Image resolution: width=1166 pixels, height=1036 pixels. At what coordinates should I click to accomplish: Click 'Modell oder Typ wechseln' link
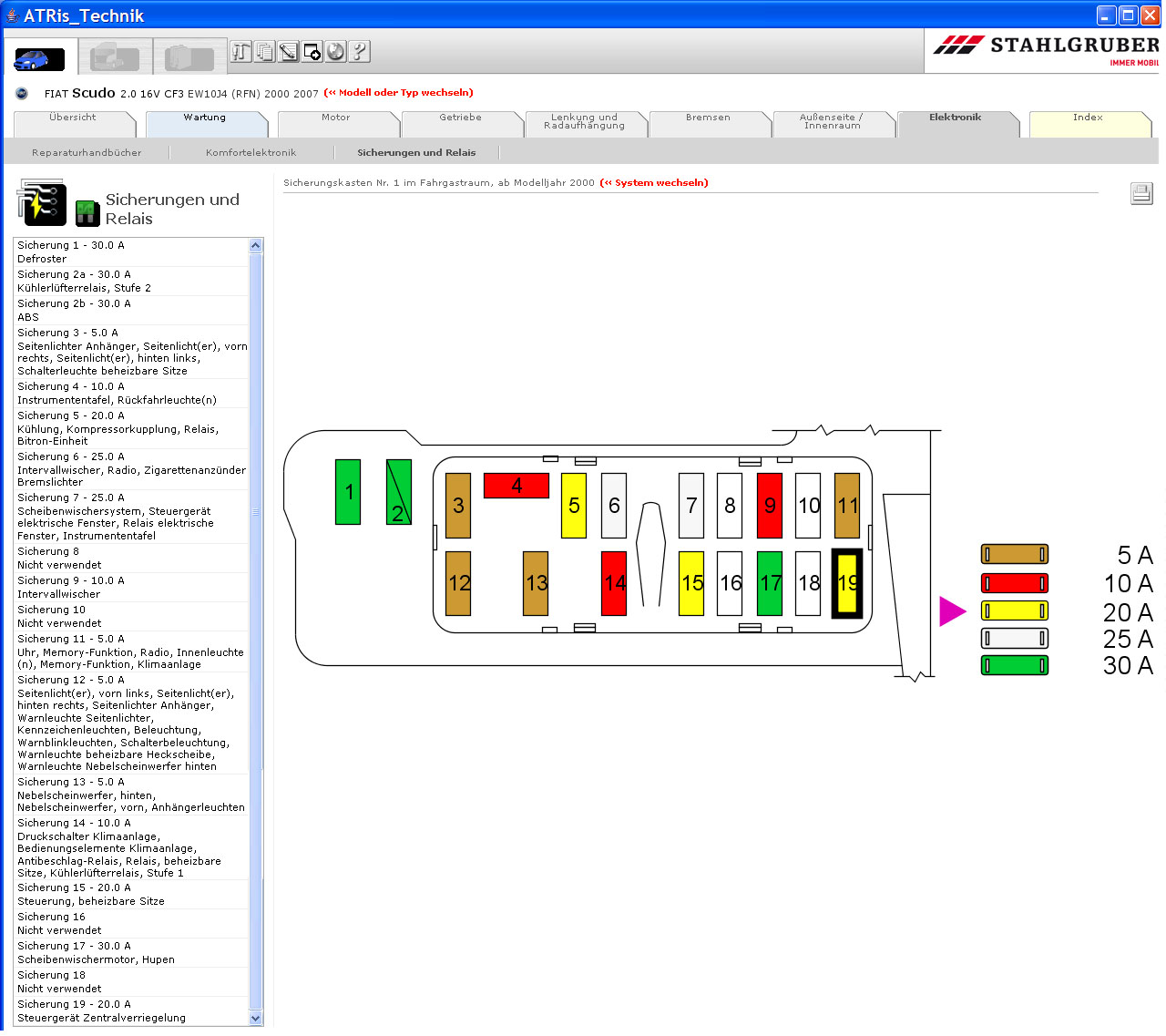click(399, 93)
